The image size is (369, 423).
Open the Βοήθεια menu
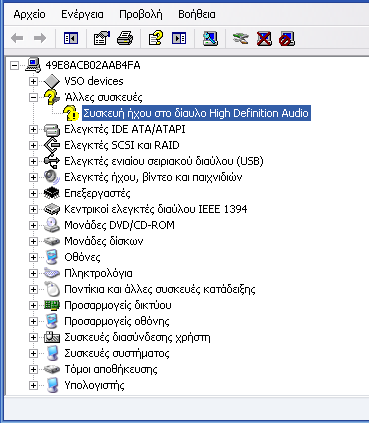tap(197, 14)
